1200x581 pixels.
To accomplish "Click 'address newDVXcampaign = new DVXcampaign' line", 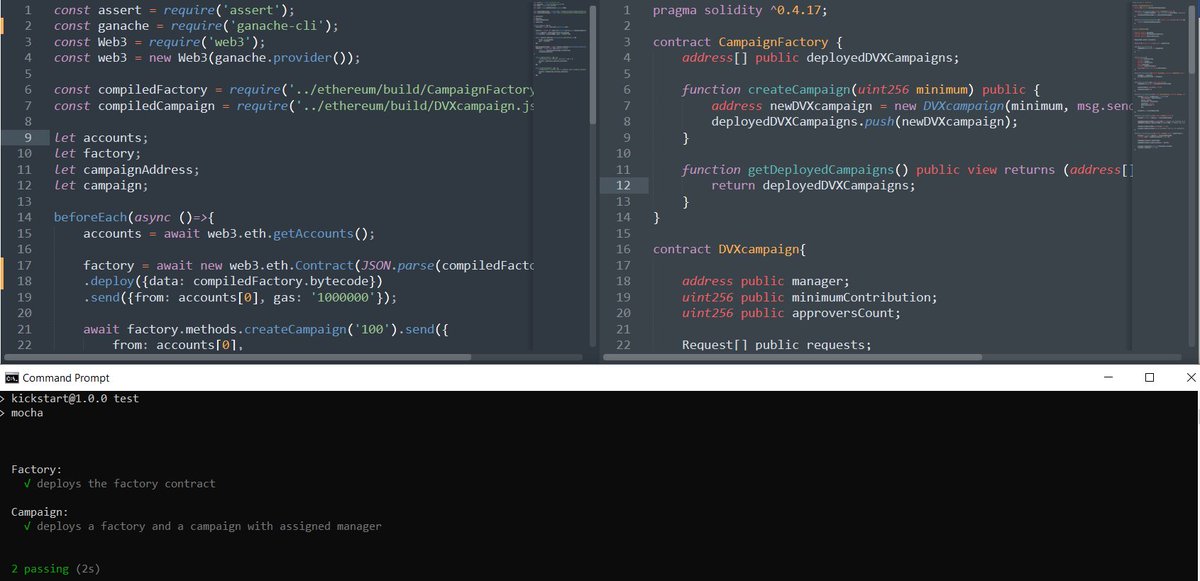I will pyautogui.click(x=922, y=106).
